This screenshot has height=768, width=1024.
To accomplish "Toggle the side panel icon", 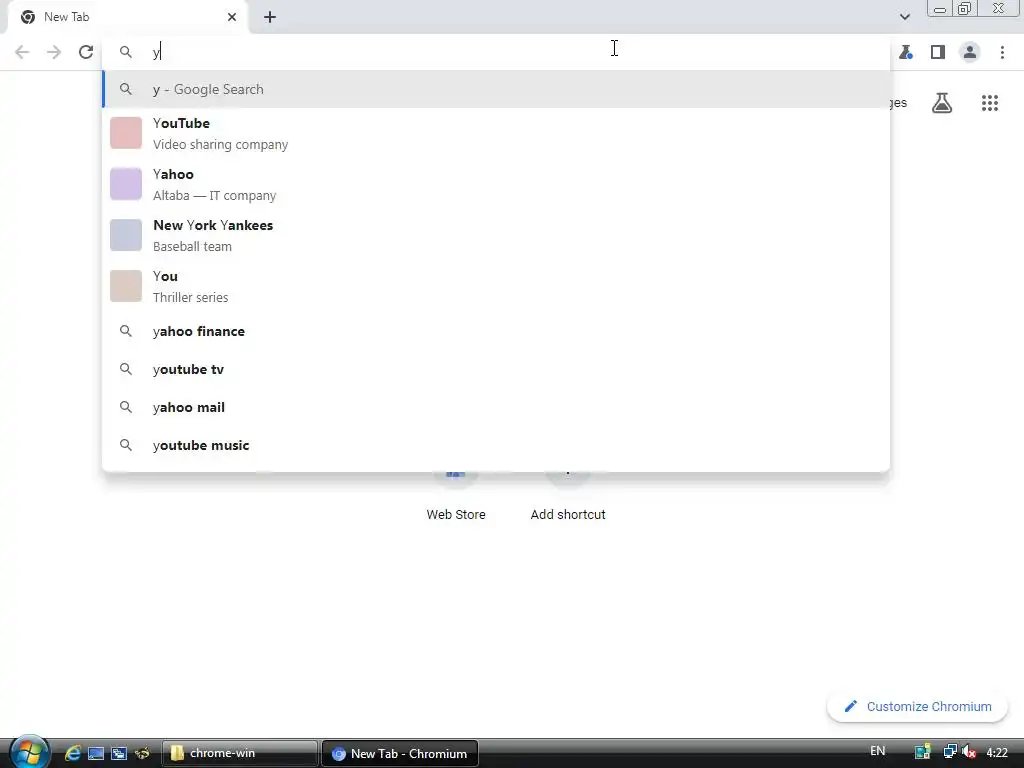I will 938,52.
